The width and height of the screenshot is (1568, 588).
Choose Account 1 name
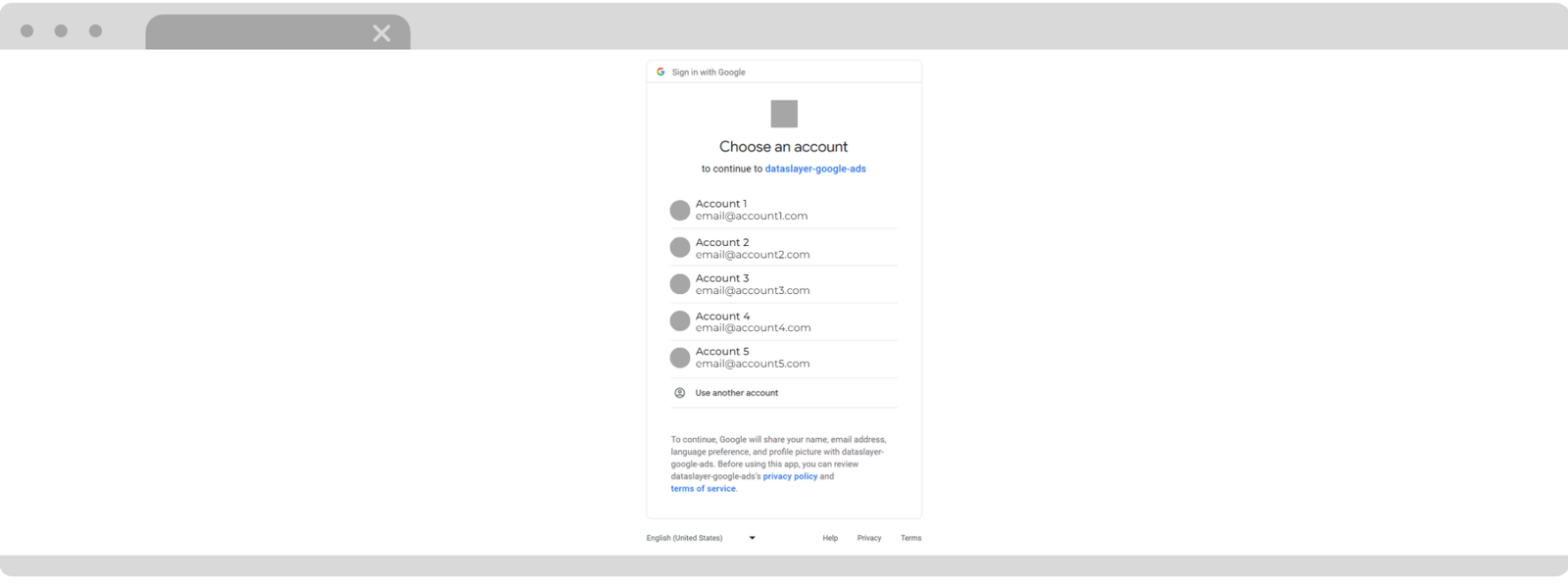[x=721, y=204]
